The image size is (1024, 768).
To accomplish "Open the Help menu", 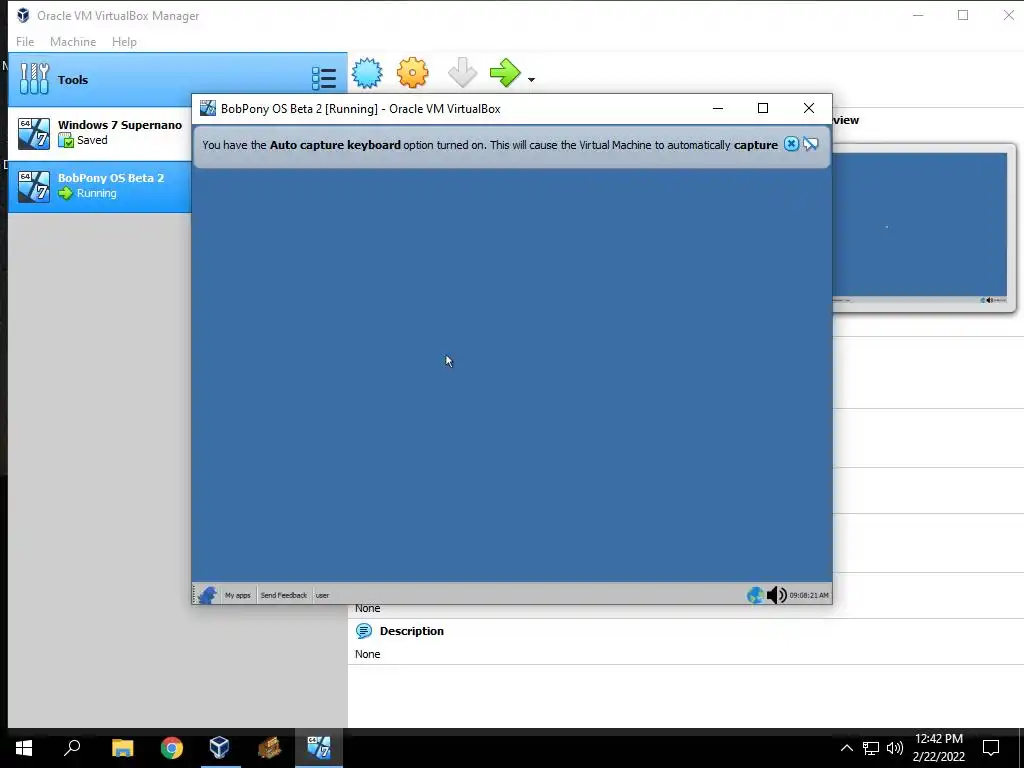I will 124,42.
